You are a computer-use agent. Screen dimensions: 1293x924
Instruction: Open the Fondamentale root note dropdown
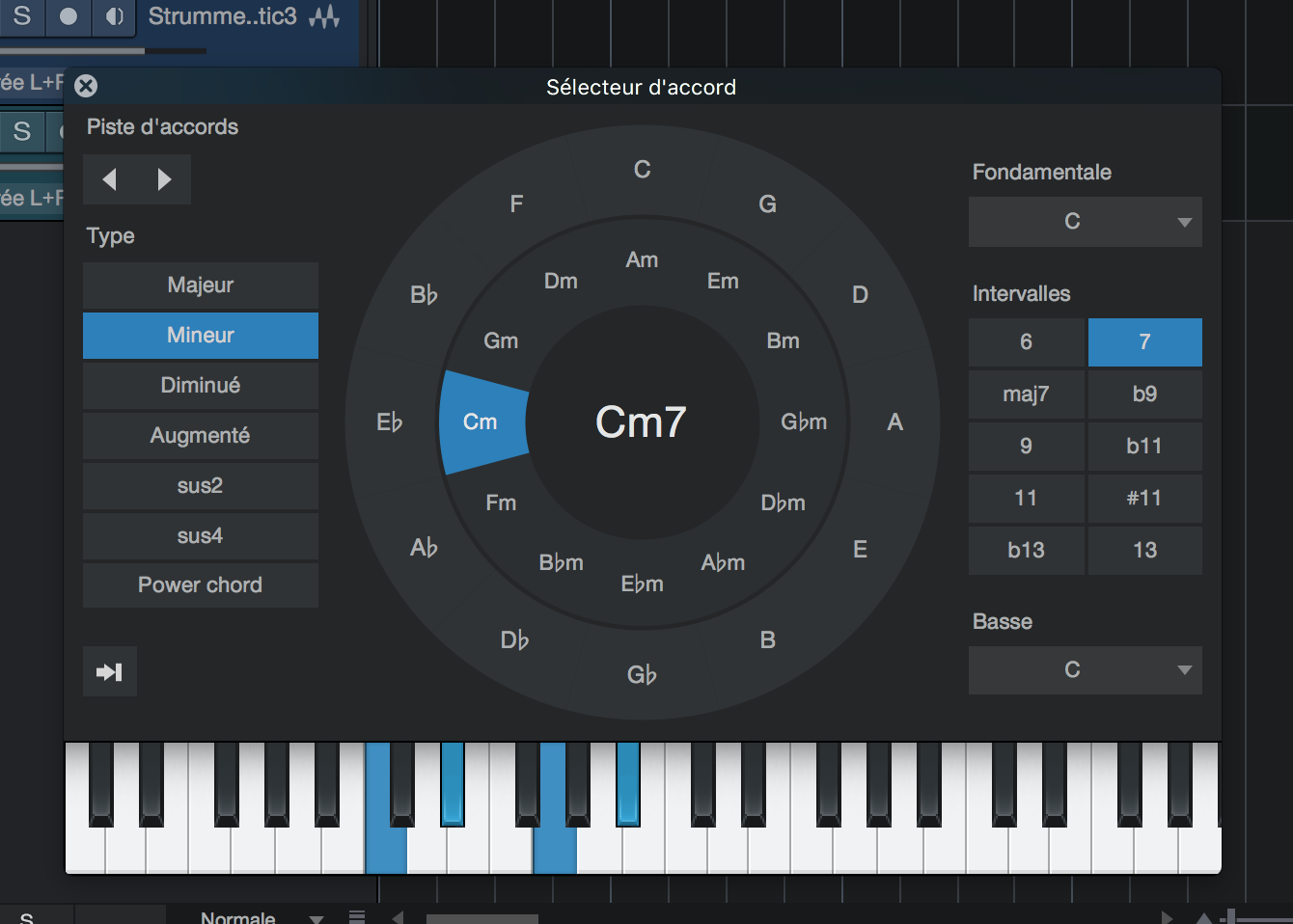click(x=1086, y=222)
